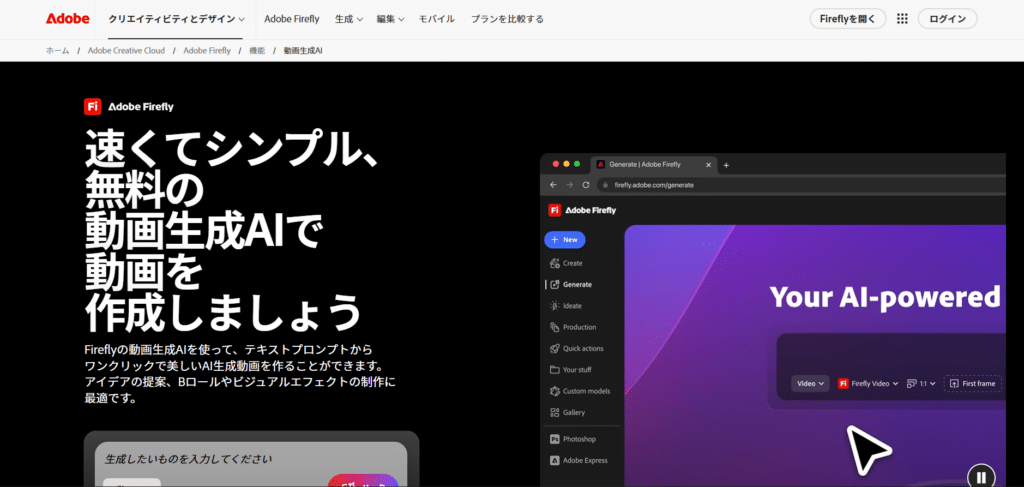This screenshot has width=1024, height=487.
Task: Click the Adobe logo in the header
Action: click(67, 19)
